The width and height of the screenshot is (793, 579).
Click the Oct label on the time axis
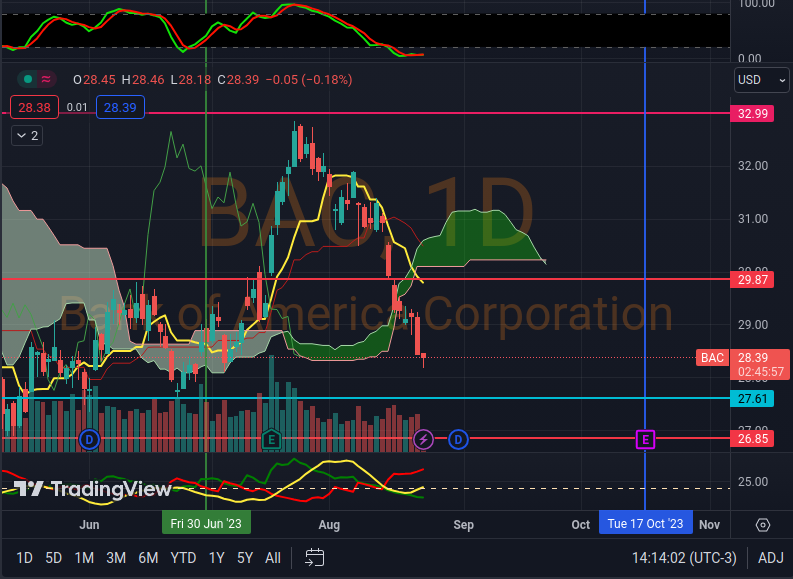[x=581, y=525]
